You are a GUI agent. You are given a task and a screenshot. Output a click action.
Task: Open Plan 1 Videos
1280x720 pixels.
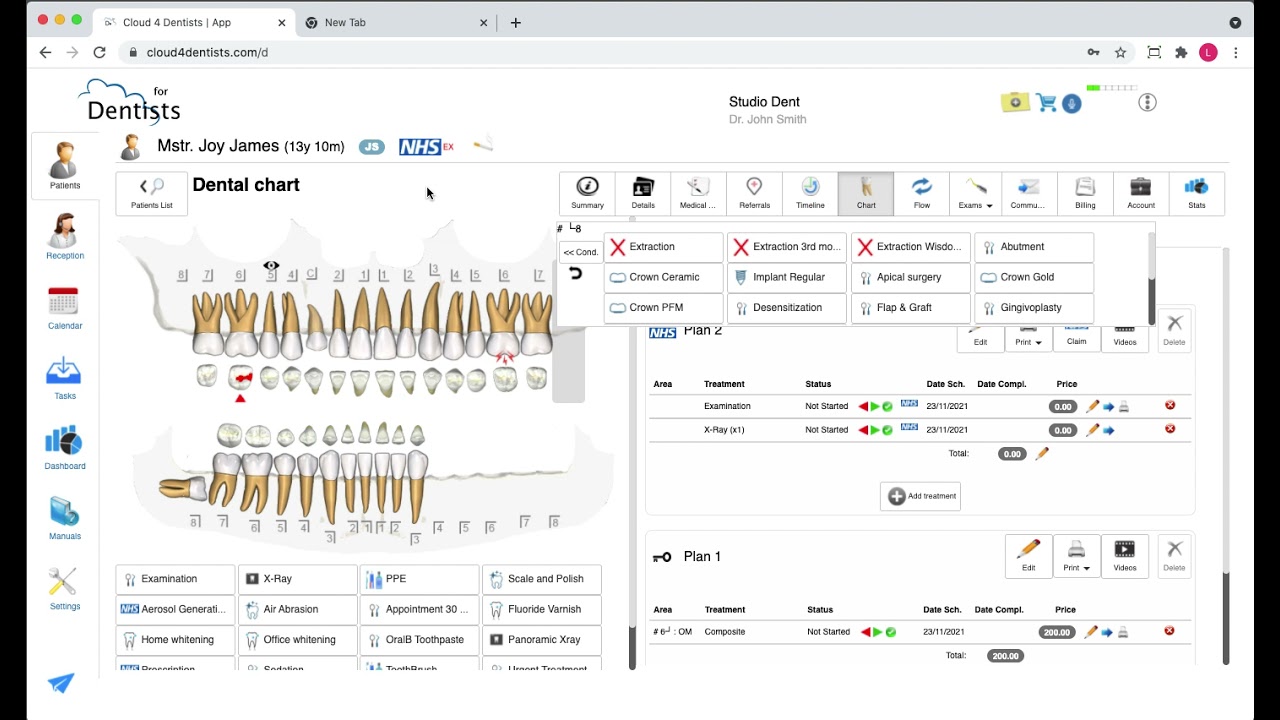click(x=1125, y=556)
